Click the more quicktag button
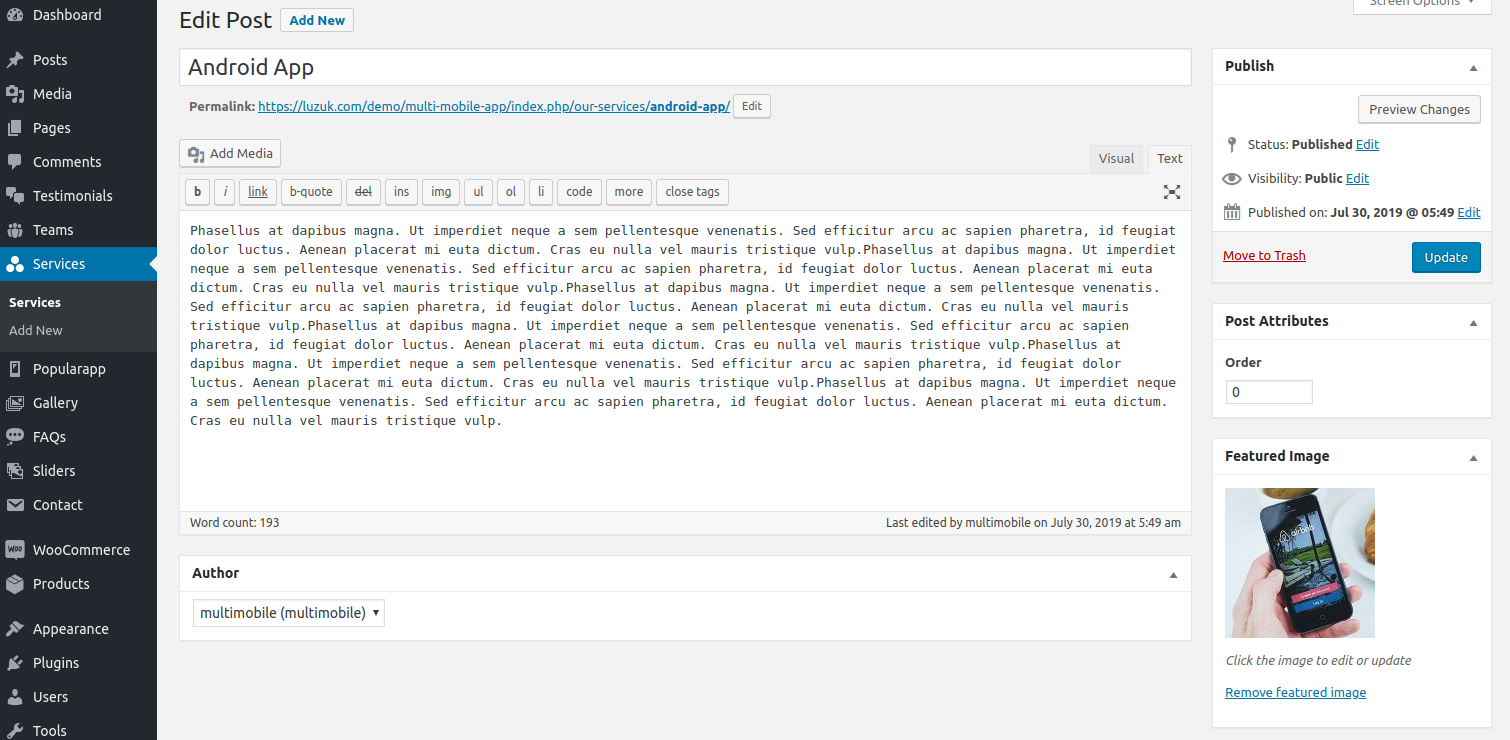The height and width of the screenshot is (740, 1510). tap(629, 192)
